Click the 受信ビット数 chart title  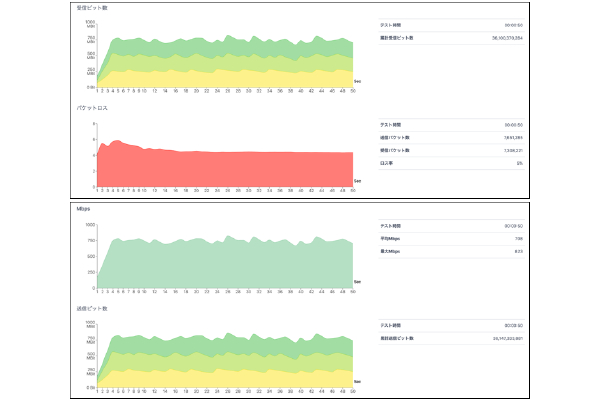(93, 8)
